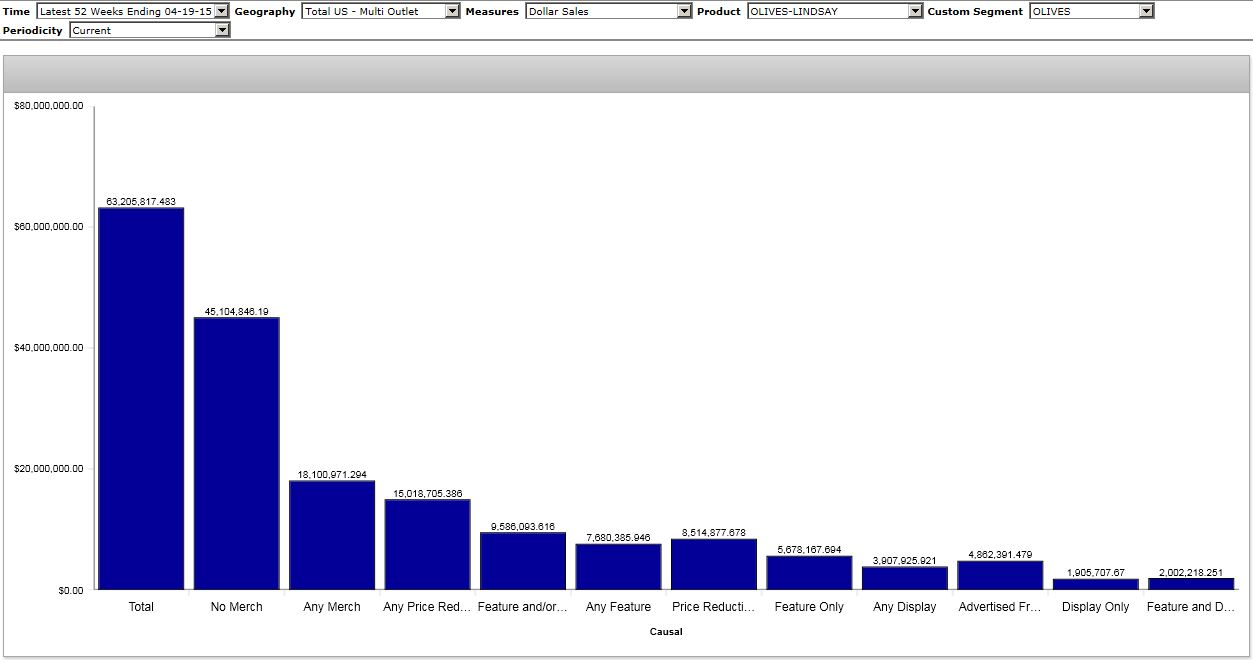Open the Time period dropdown
1253x663 pixels.
tap(132, 11)
